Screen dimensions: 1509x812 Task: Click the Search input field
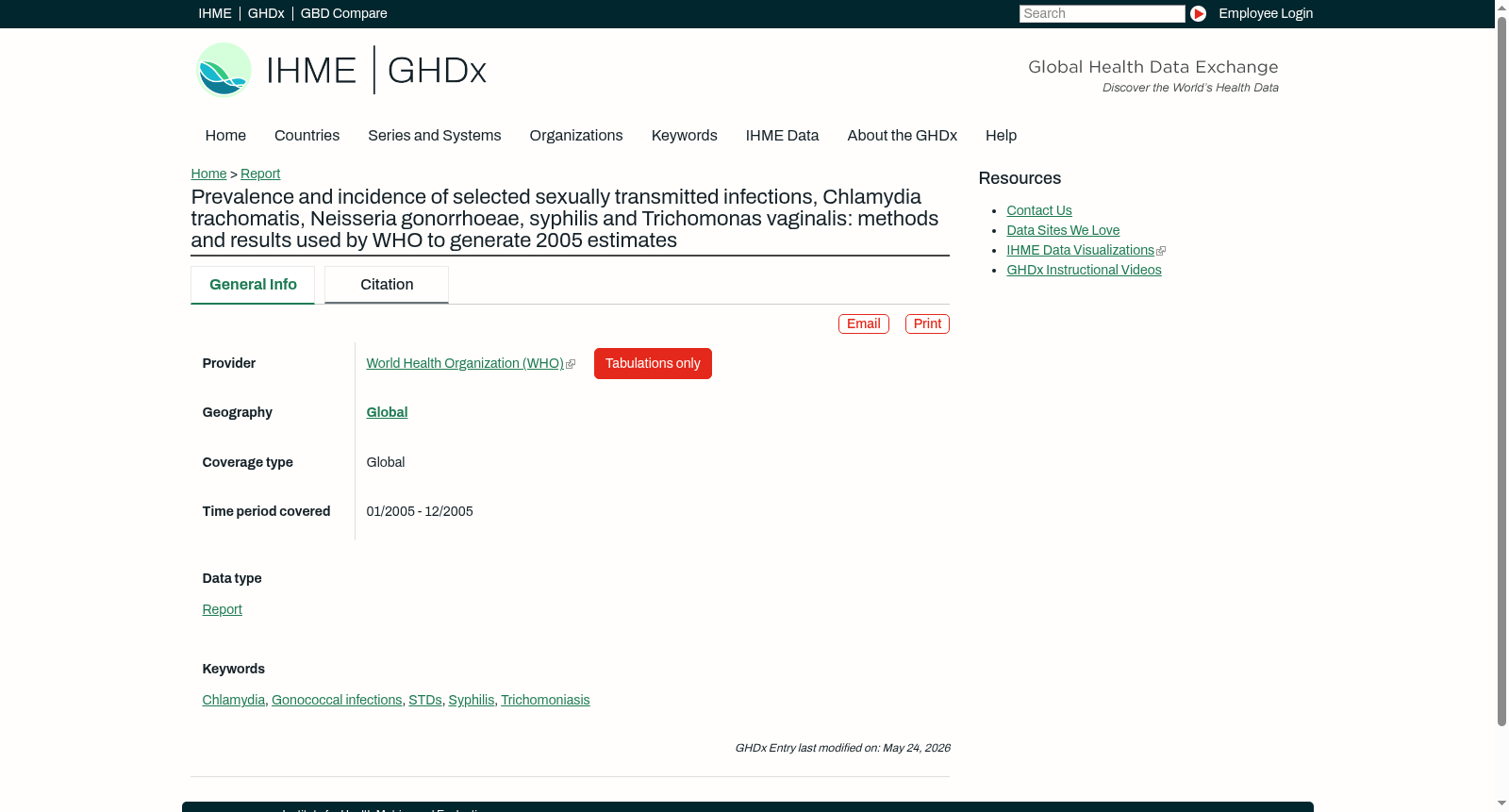[x=1102, y=13]
